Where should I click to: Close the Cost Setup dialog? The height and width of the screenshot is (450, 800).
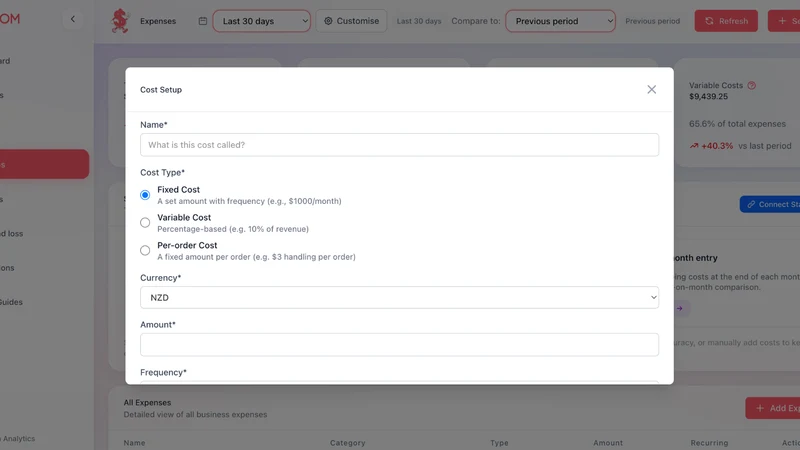tap(652, 89)
